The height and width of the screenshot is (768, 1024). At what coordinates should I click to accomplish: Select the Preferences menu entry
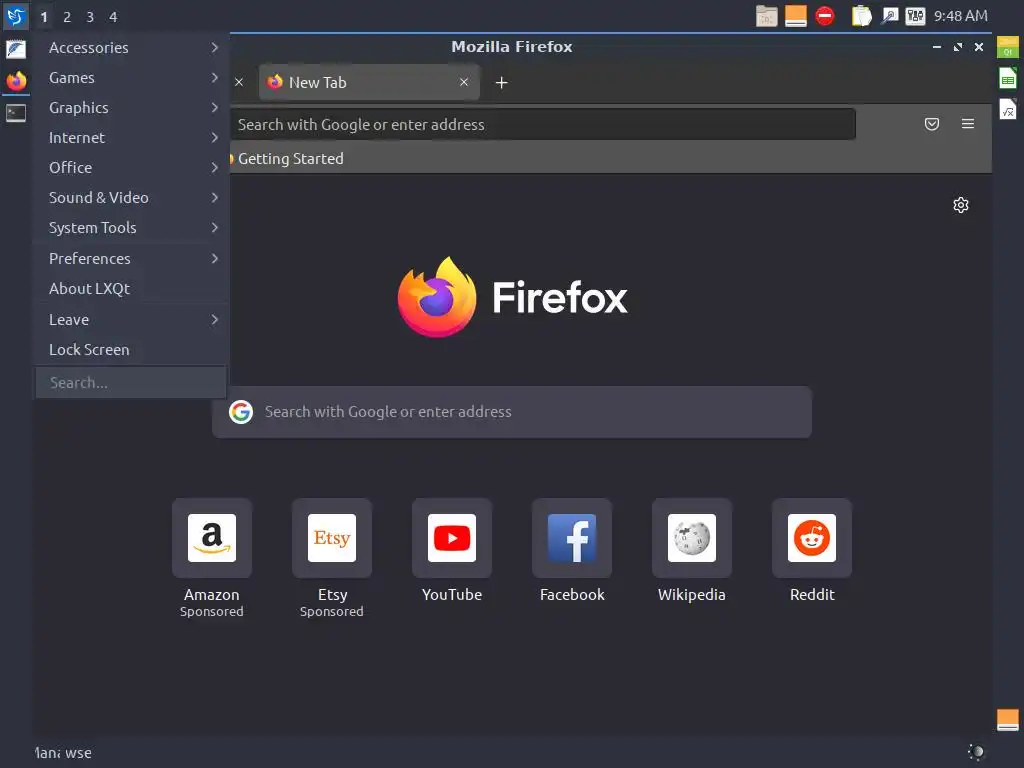tap(131, 259)
